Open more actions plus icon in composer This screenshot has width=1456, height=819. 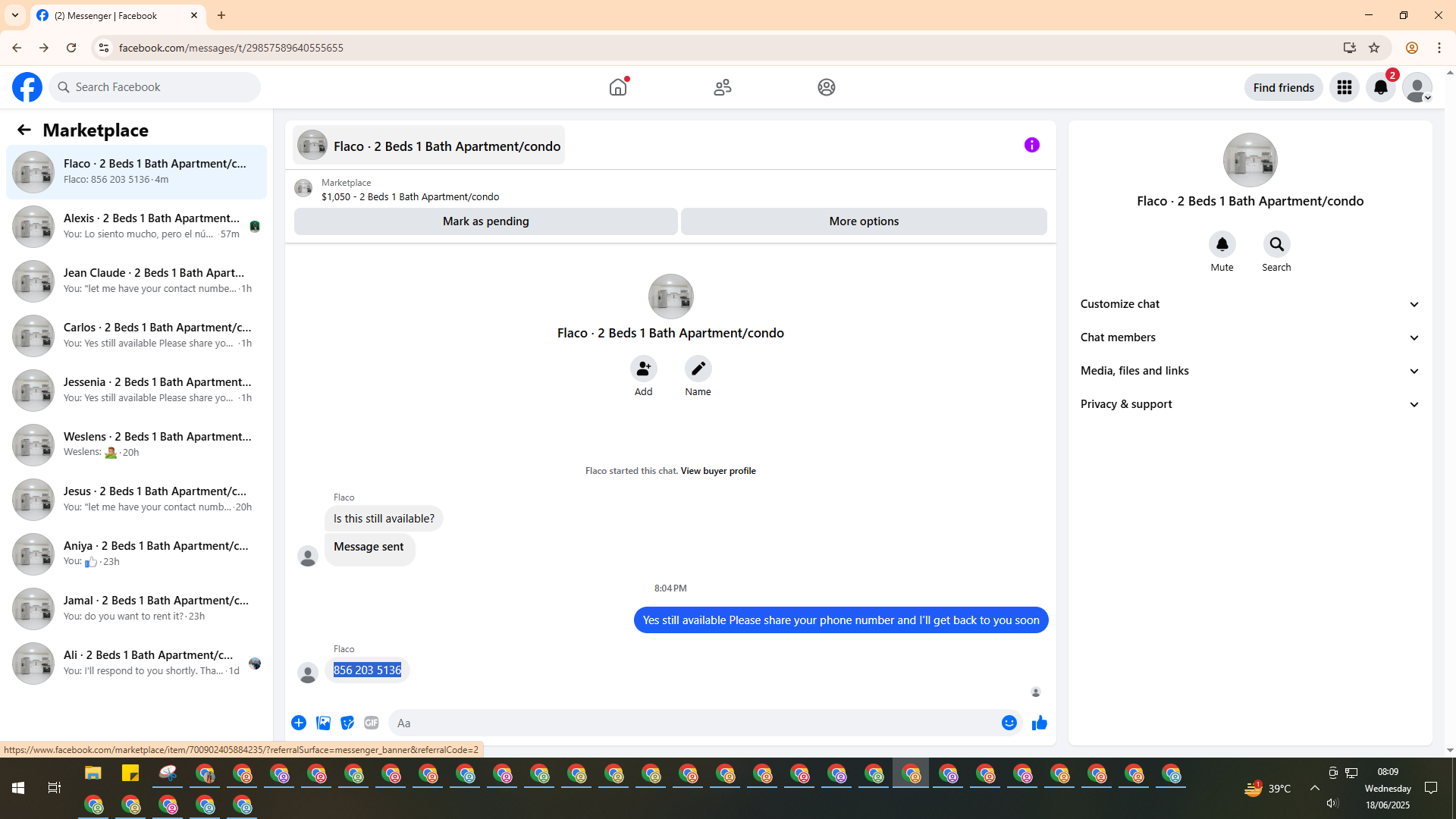click(299, 723)
